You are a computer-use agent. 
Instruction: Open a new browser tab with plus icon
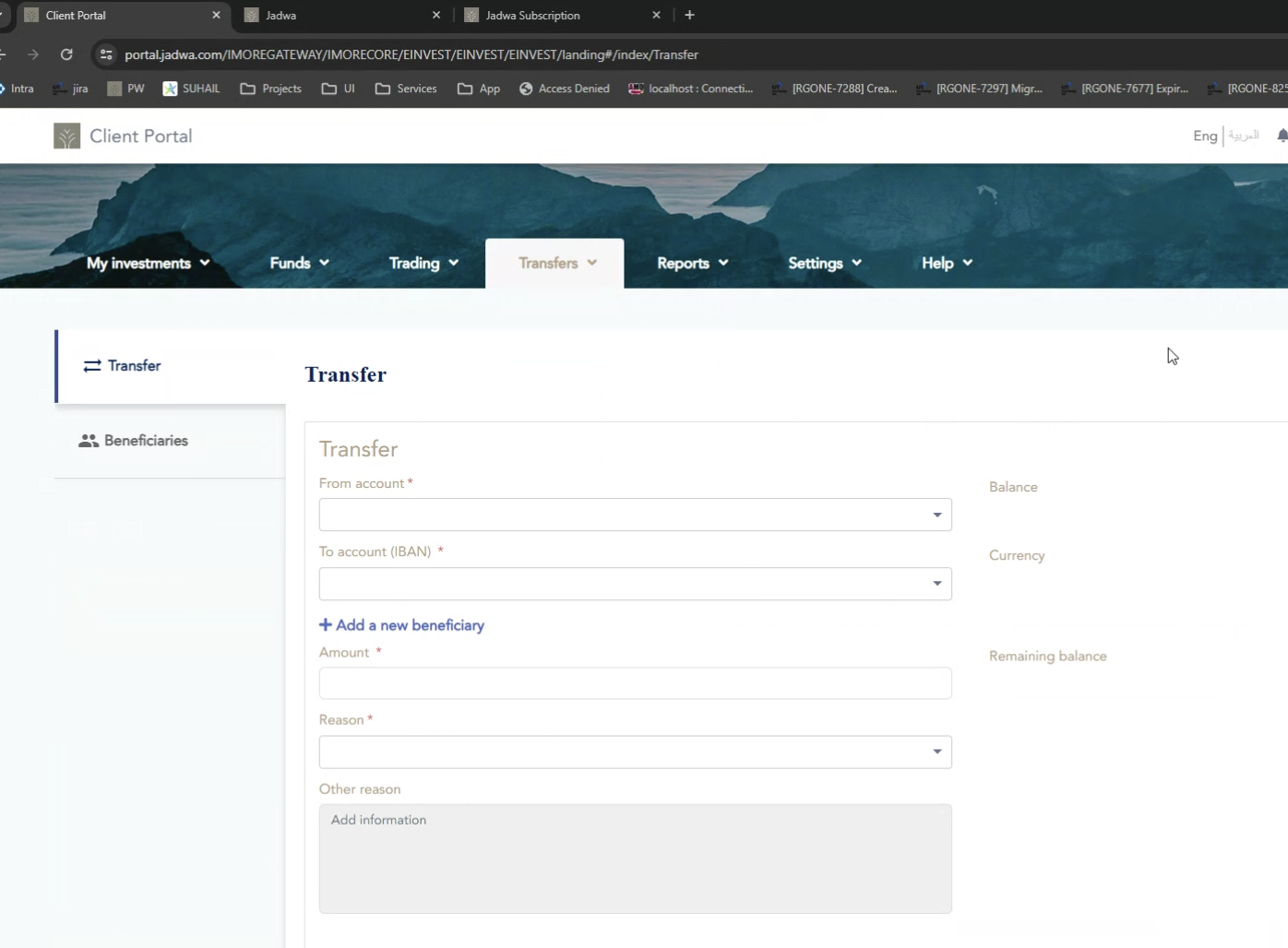click(x=689, y=15)
